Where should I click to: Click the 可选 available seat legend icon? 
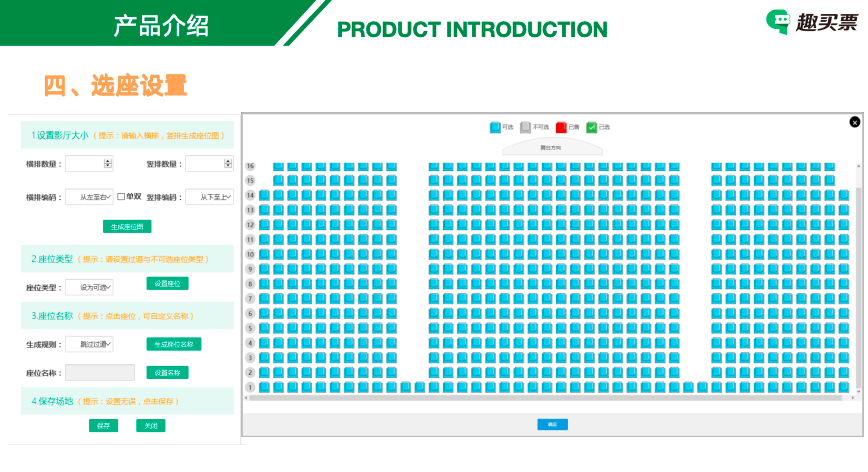pos(495,127)
